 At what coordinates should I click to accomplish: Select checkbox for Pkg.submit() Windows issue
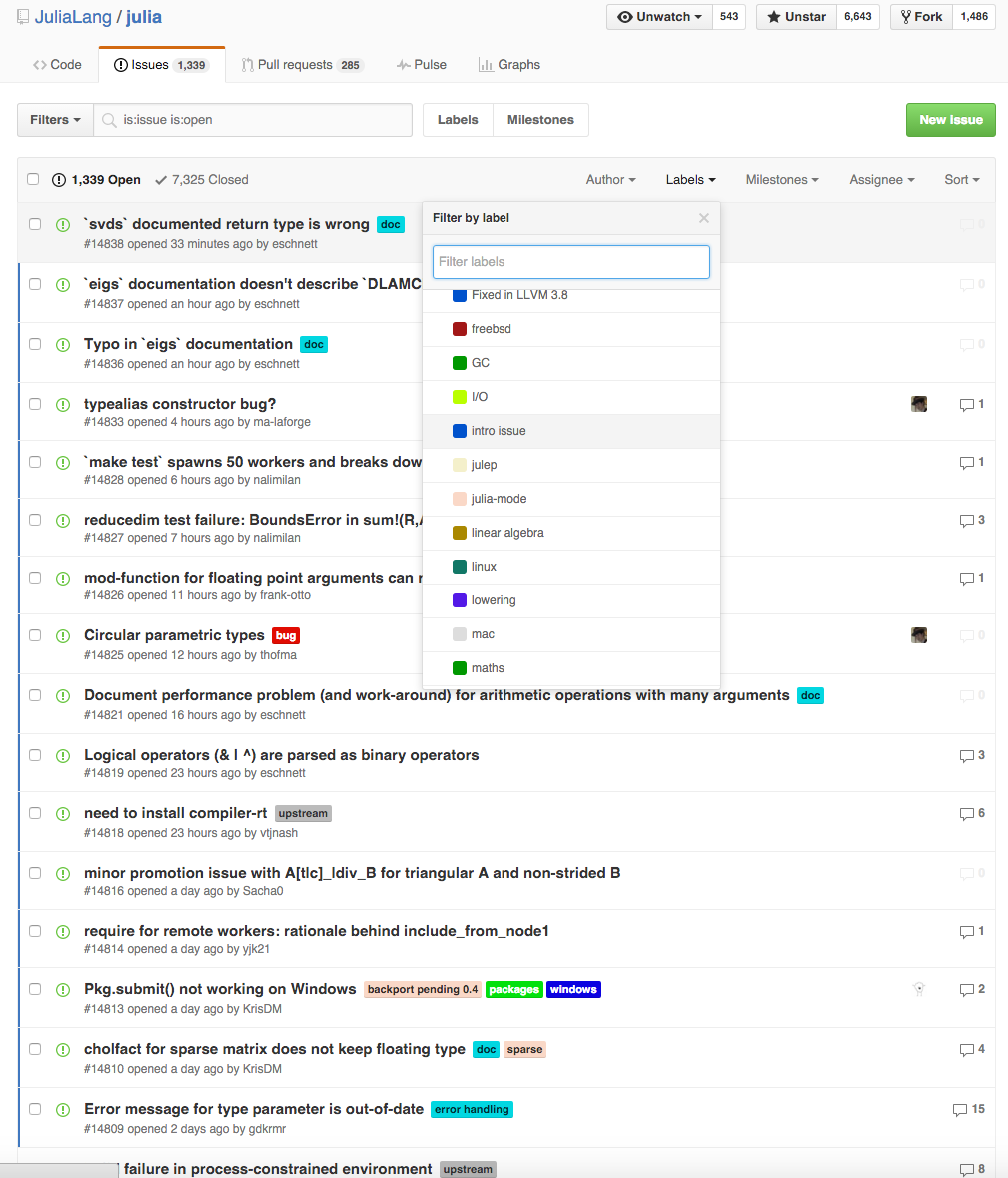tap(35, 989)
